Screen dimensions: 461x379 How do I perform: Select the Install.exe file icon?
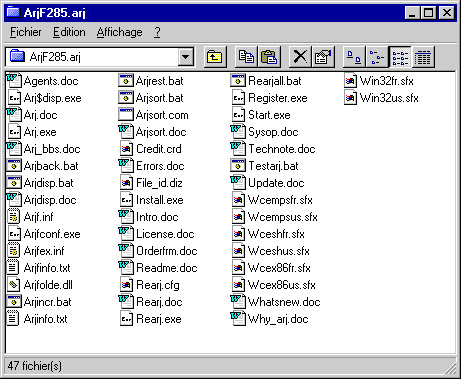(x=126, y=200)
